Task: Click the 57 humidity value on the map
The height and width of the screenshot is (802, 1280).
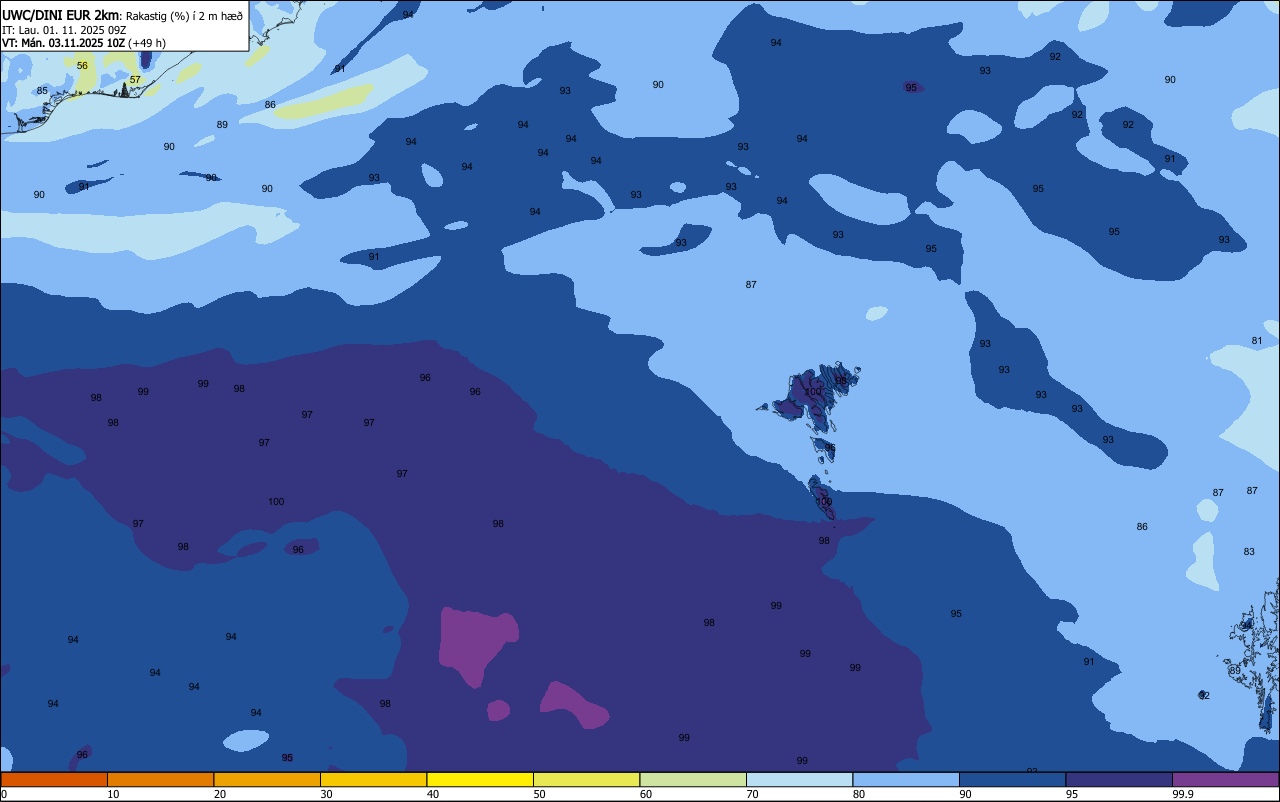Action: point(135,80)
